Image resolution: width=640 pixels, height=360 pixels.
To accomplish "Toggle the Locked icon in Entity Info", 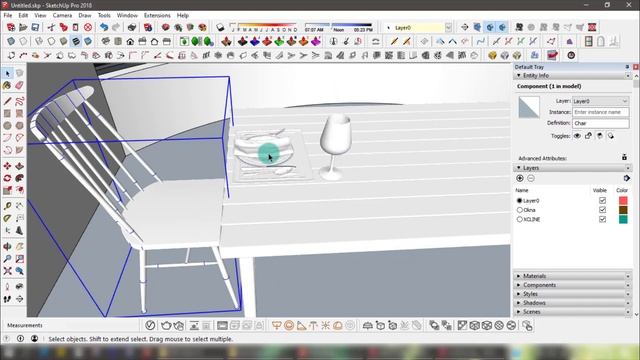I will [x=588, y=136].
